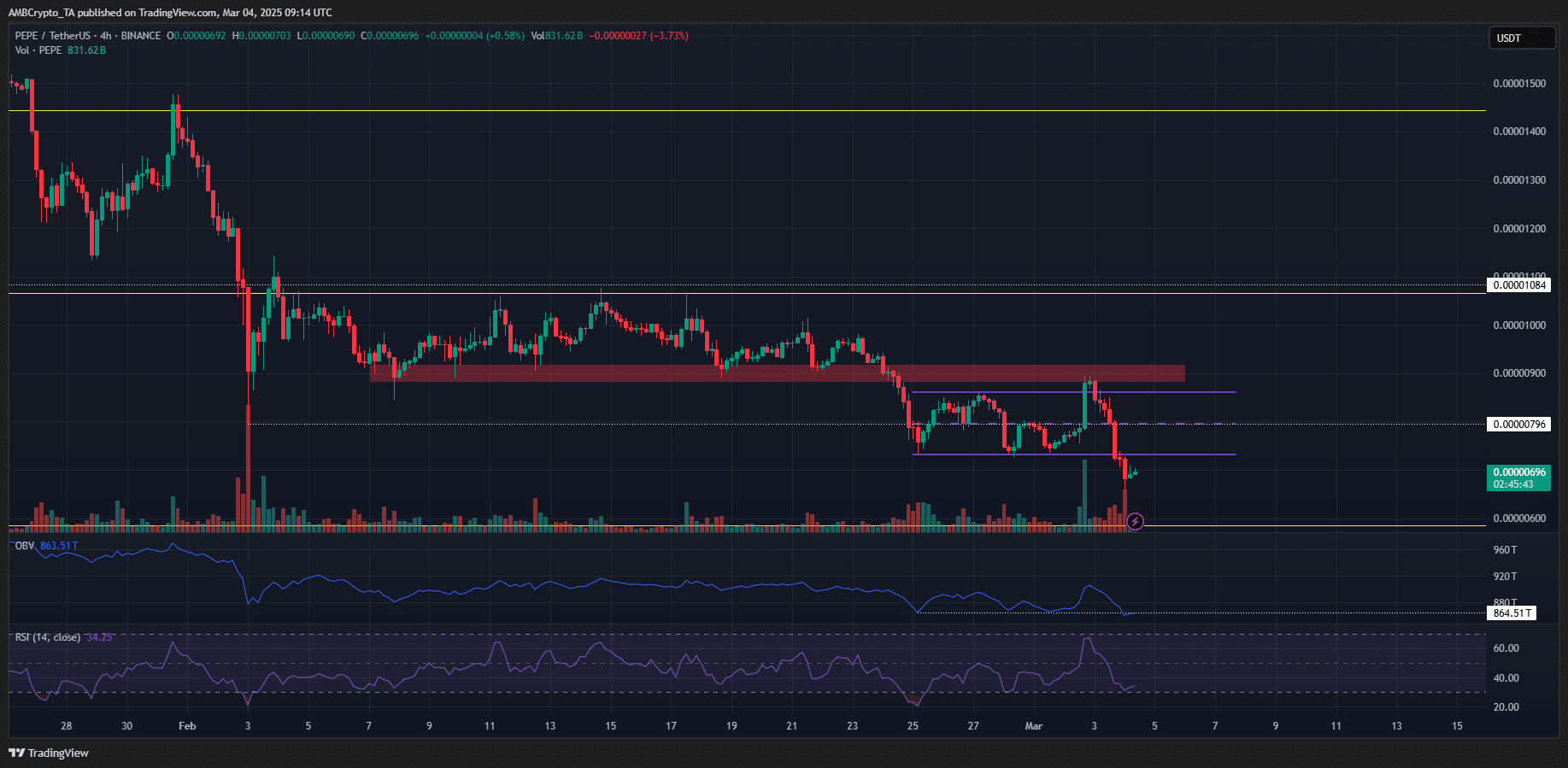Click the 0.00001200 price axis label

(x=1519, y=229)
